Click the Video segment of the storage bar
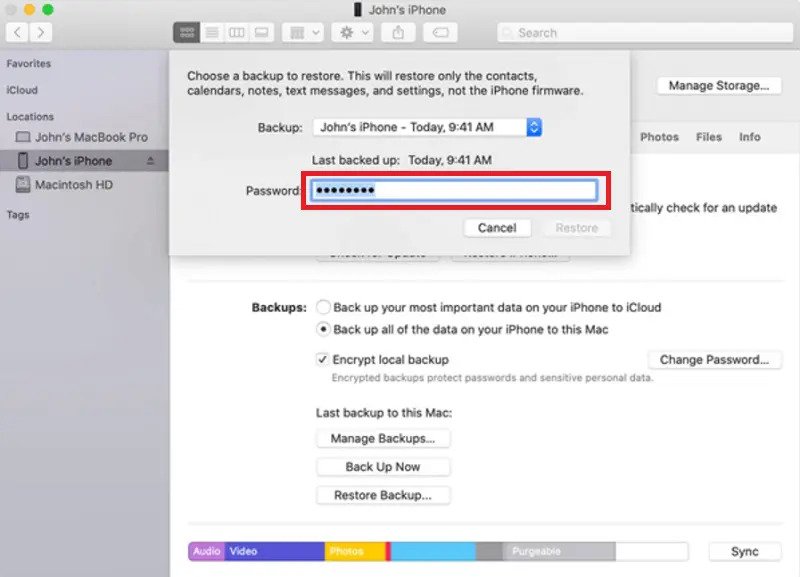The width and height of the screenshot is (800, 577). point(274,551)
